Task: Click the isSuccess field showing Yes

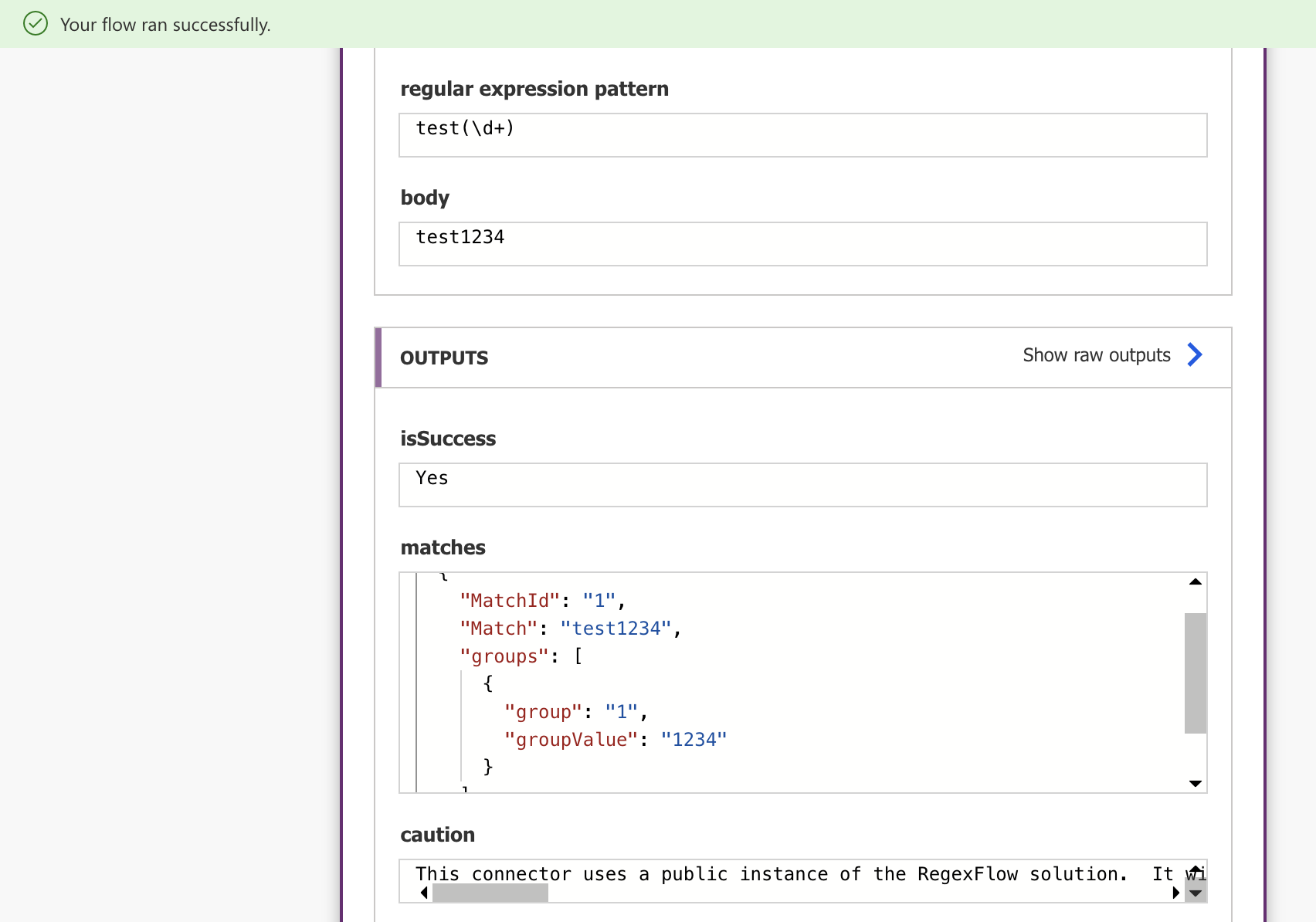Action: coord(802,485)
